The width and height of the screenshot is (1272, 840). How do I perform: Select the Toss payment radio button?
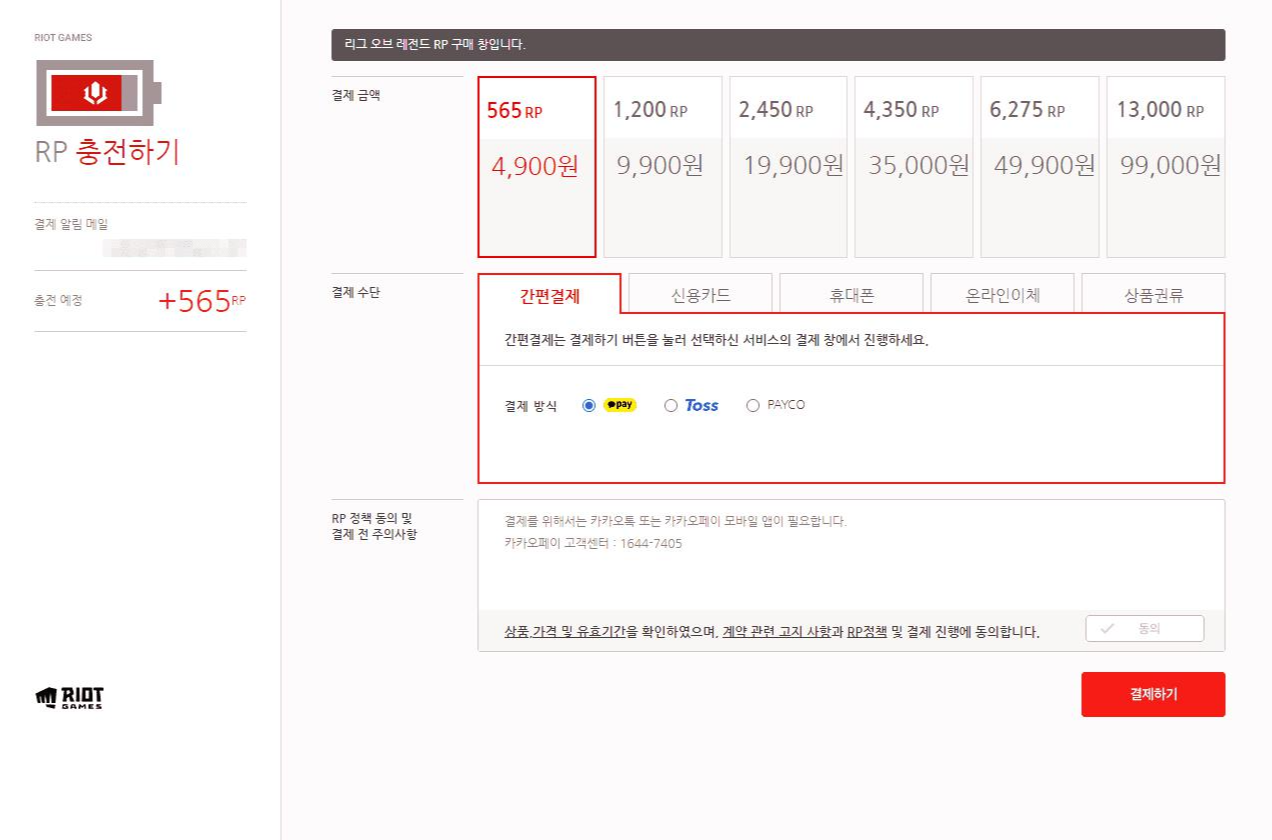(672, 405)
